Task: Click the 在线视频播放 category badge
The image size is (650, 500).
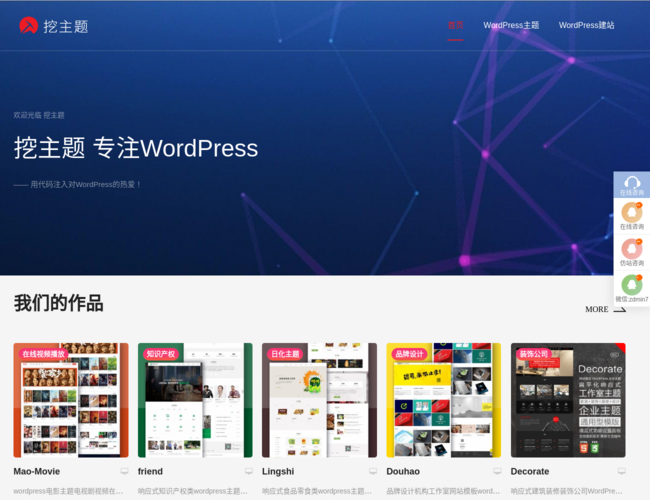Action: (x=43, y=354)
